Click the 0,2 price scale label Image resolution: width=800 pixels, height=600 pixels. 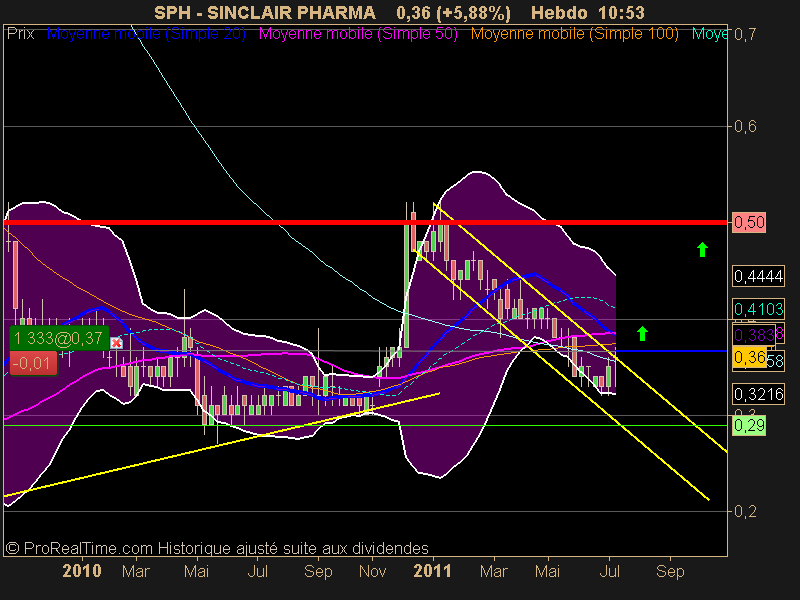point(745,511)
